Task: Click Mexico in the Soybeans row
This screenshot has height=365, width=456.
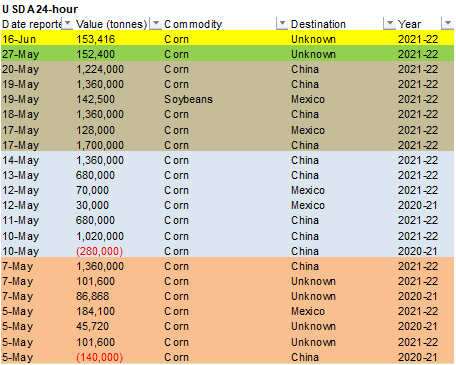Action: pos(308,99)
